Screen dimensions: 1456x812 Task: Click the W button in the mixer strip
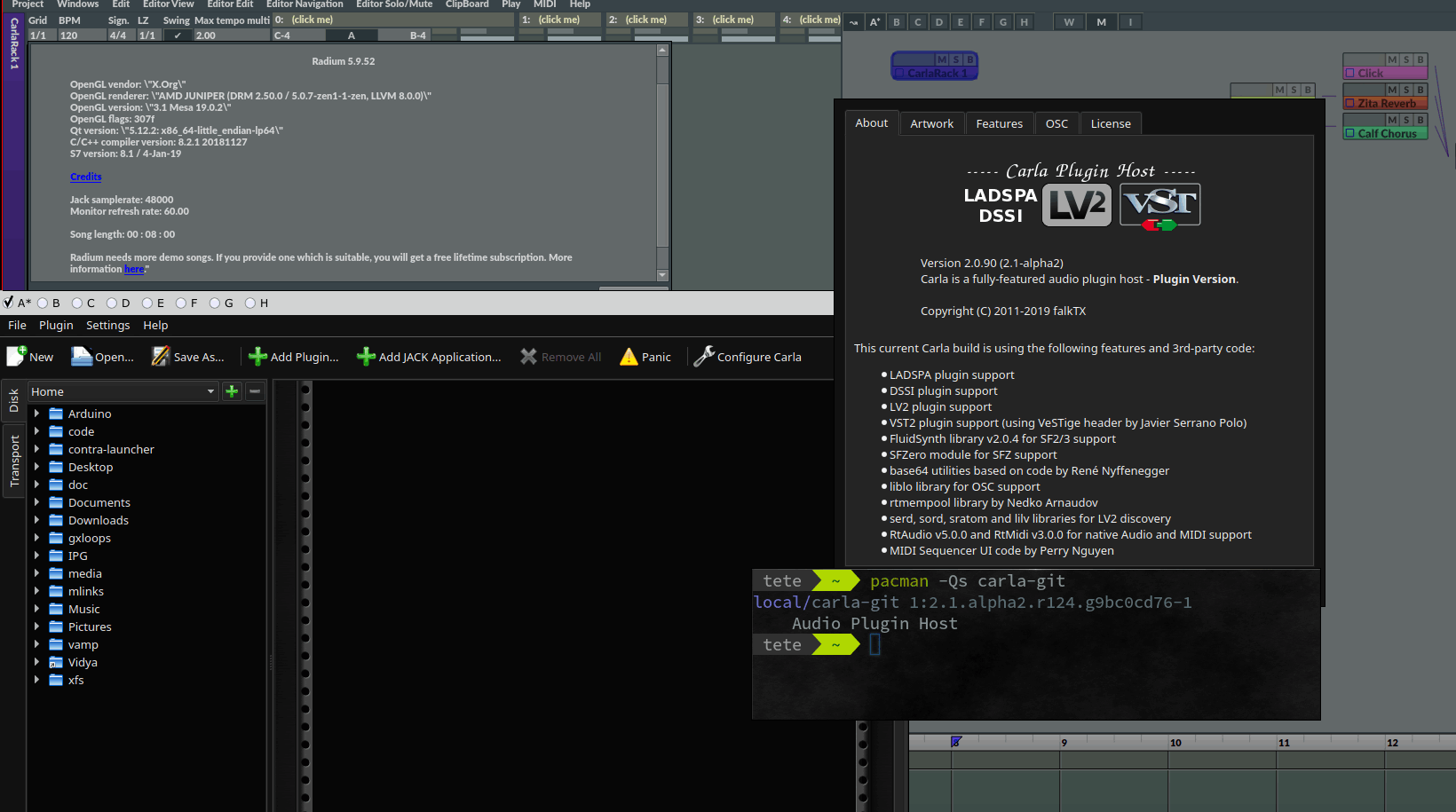click(1069, 22)
